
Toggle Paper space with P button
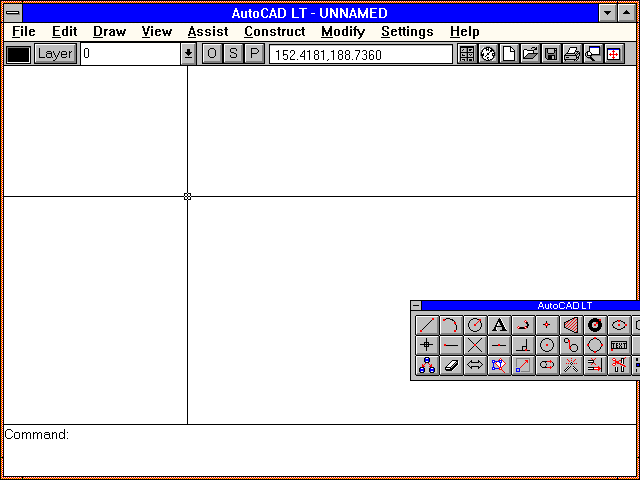pos(255,54)
